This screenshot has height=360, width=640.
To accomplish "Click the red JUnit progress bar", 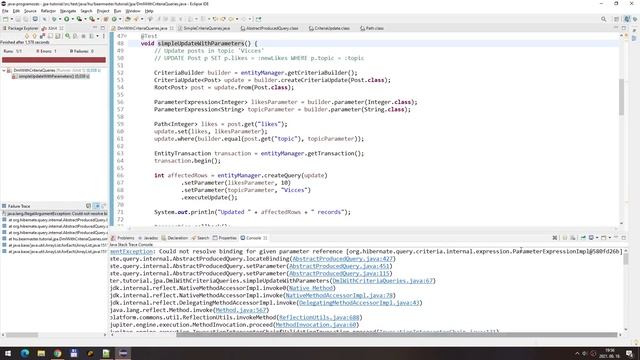I will pyautogui.click(x=54, y=60).
